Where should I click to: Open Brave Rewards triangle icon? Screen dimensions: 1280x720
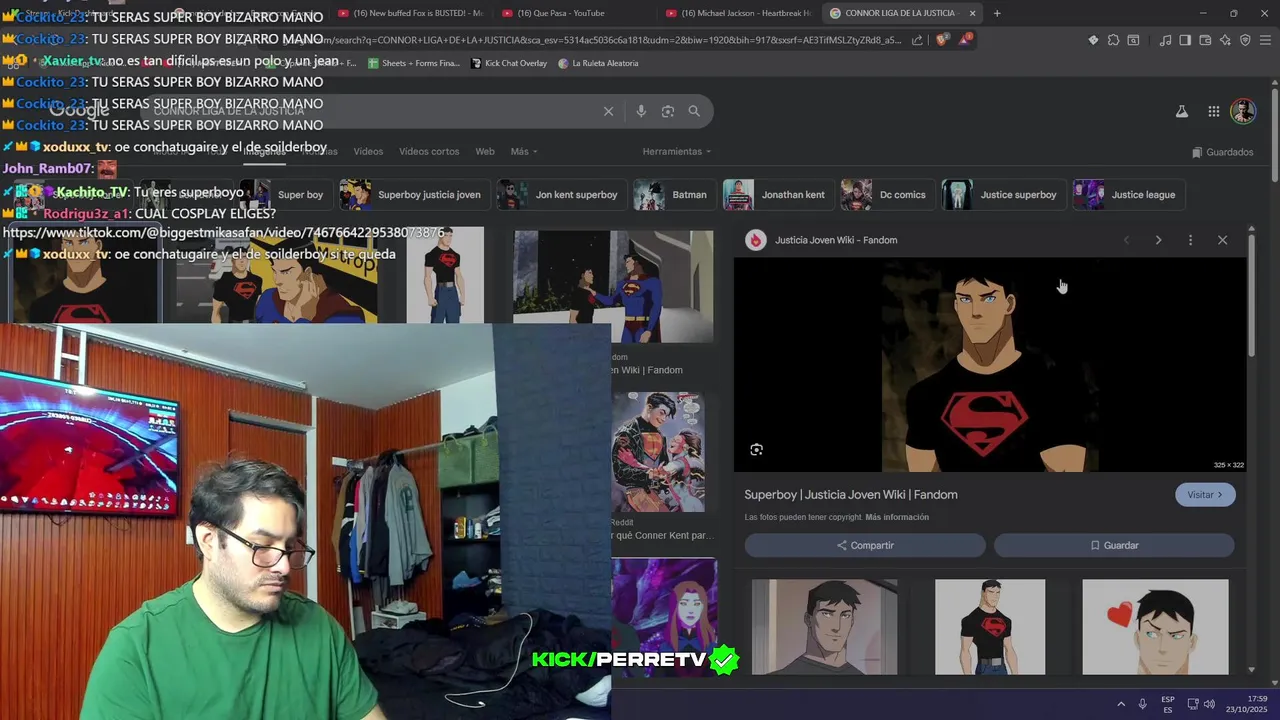pos(964,40)
